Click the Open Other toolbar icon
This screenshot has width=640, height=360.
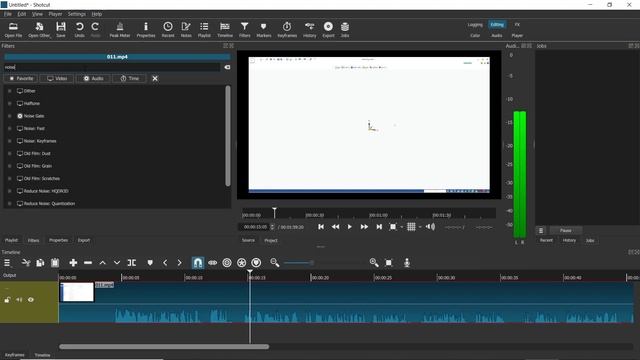(39, 30)
